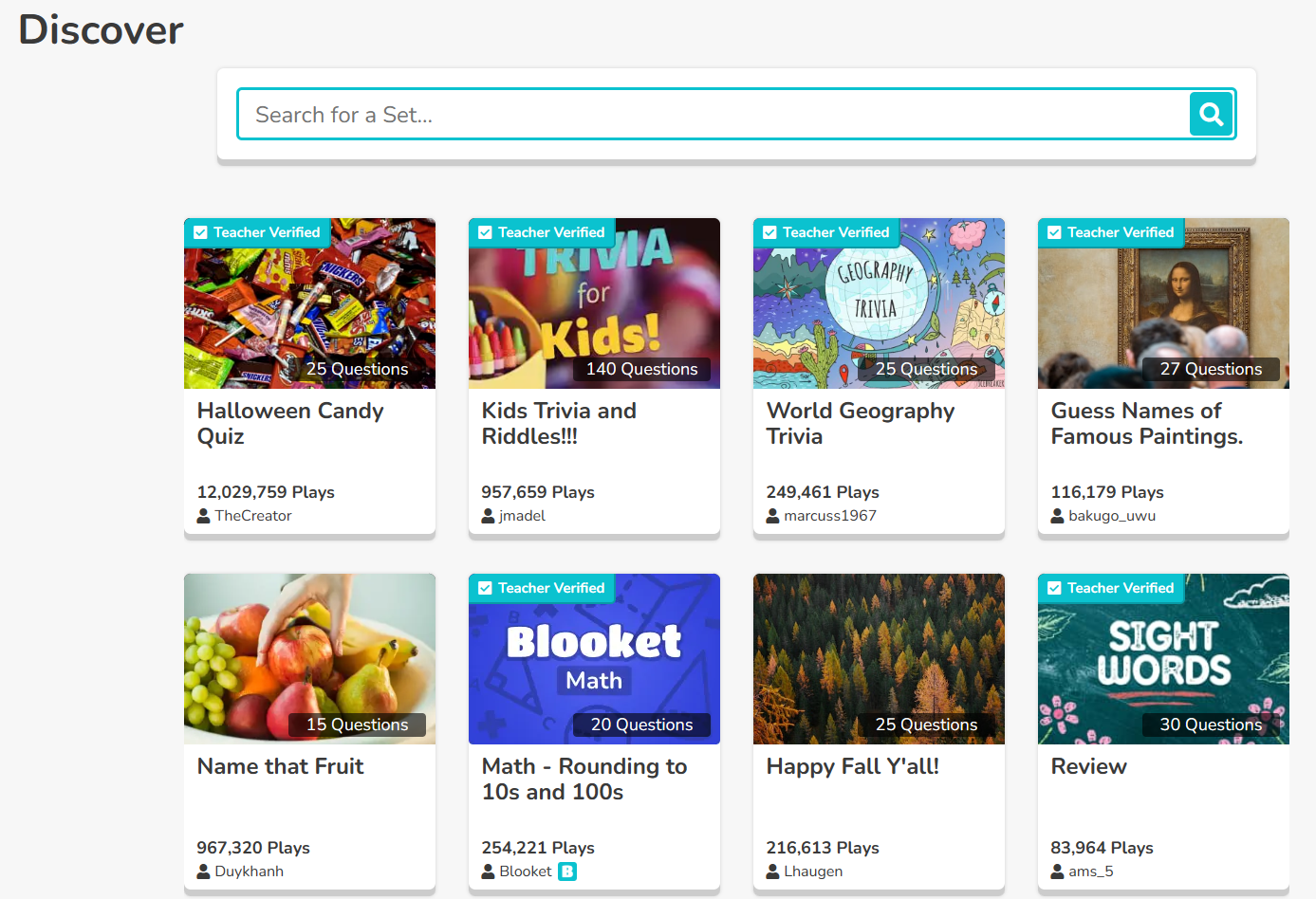Click the user icon beside jmadel
This screenshot has width=1316, height=899.
[x=488, y=516]
